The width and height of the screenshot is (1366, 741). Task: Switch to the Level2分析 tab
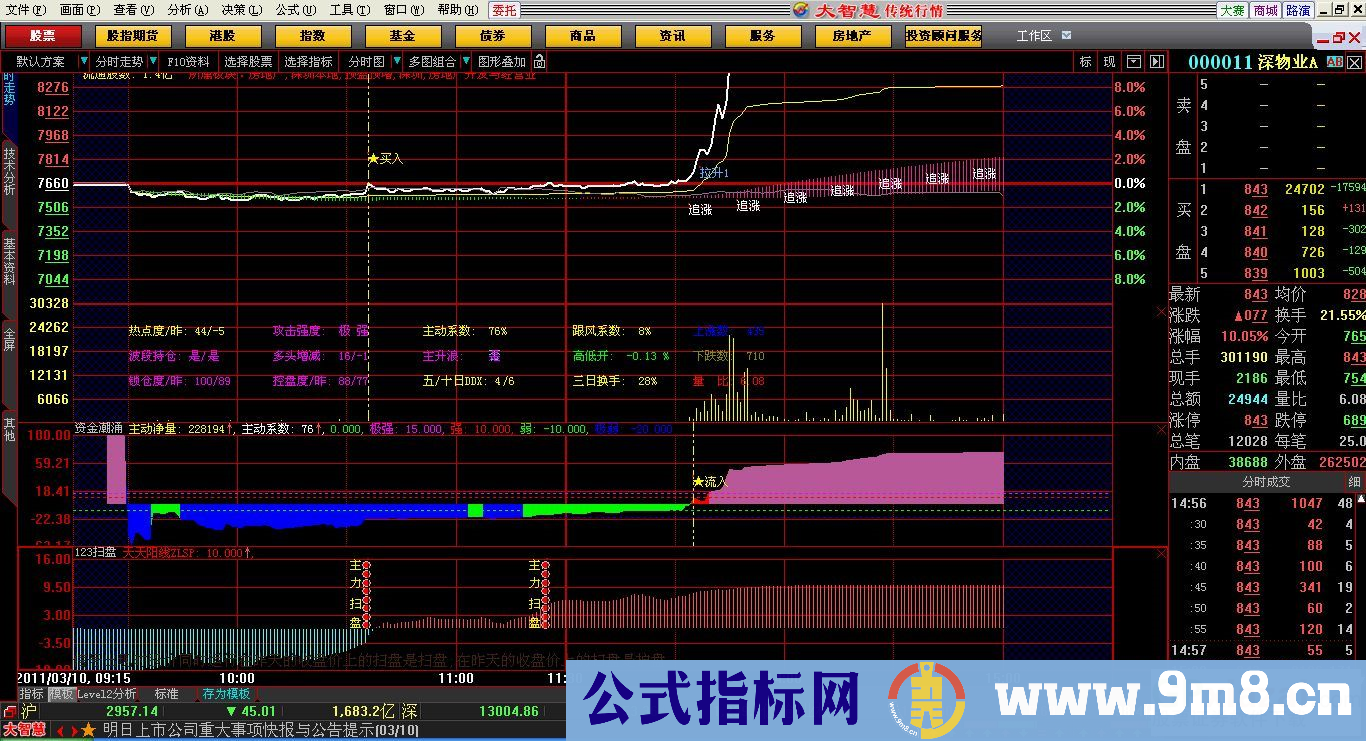[x=107, y=694]
